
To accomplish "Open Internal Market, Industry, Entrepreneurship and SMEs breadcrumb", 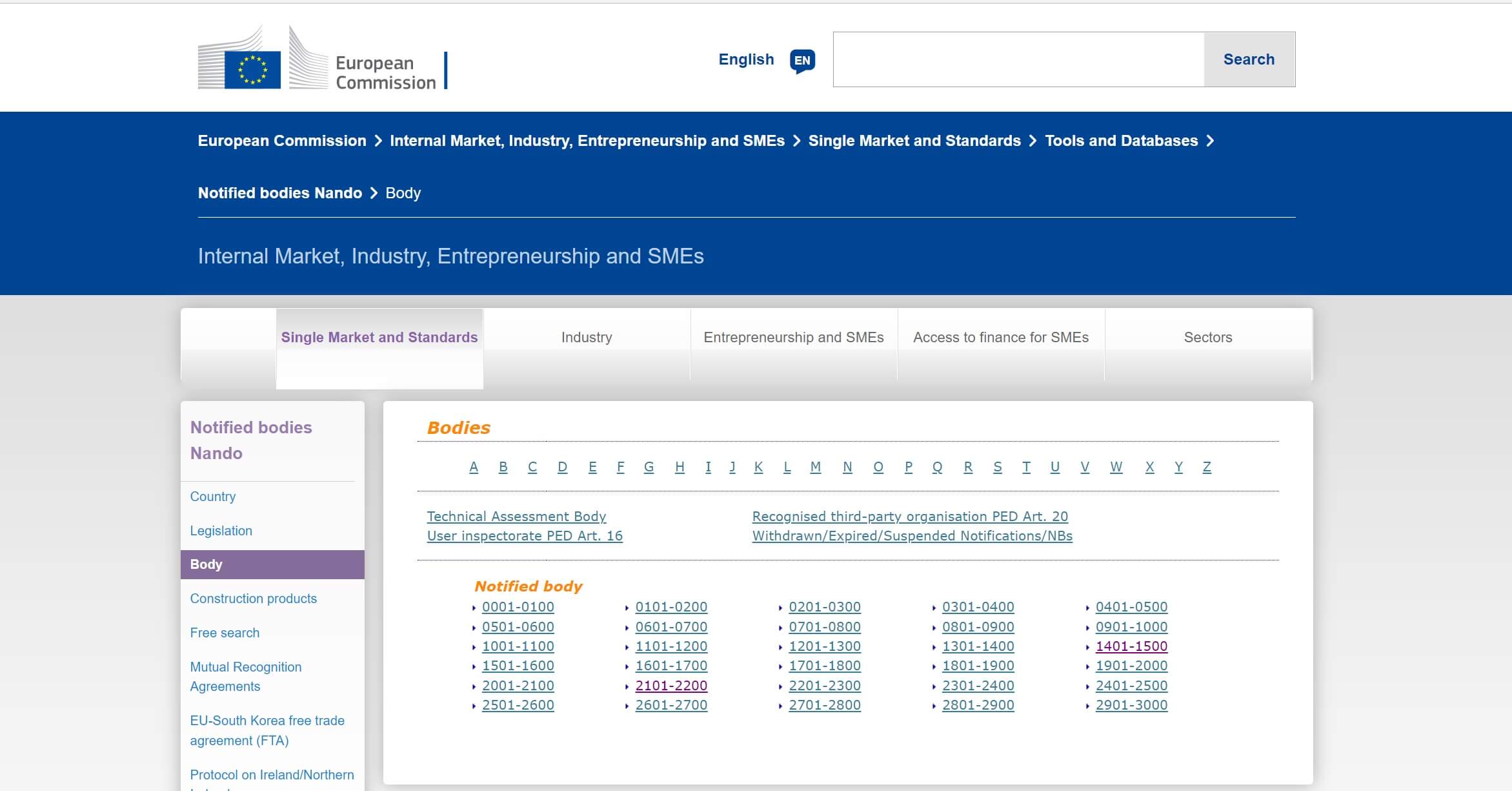I will click(x=587, y=141).
